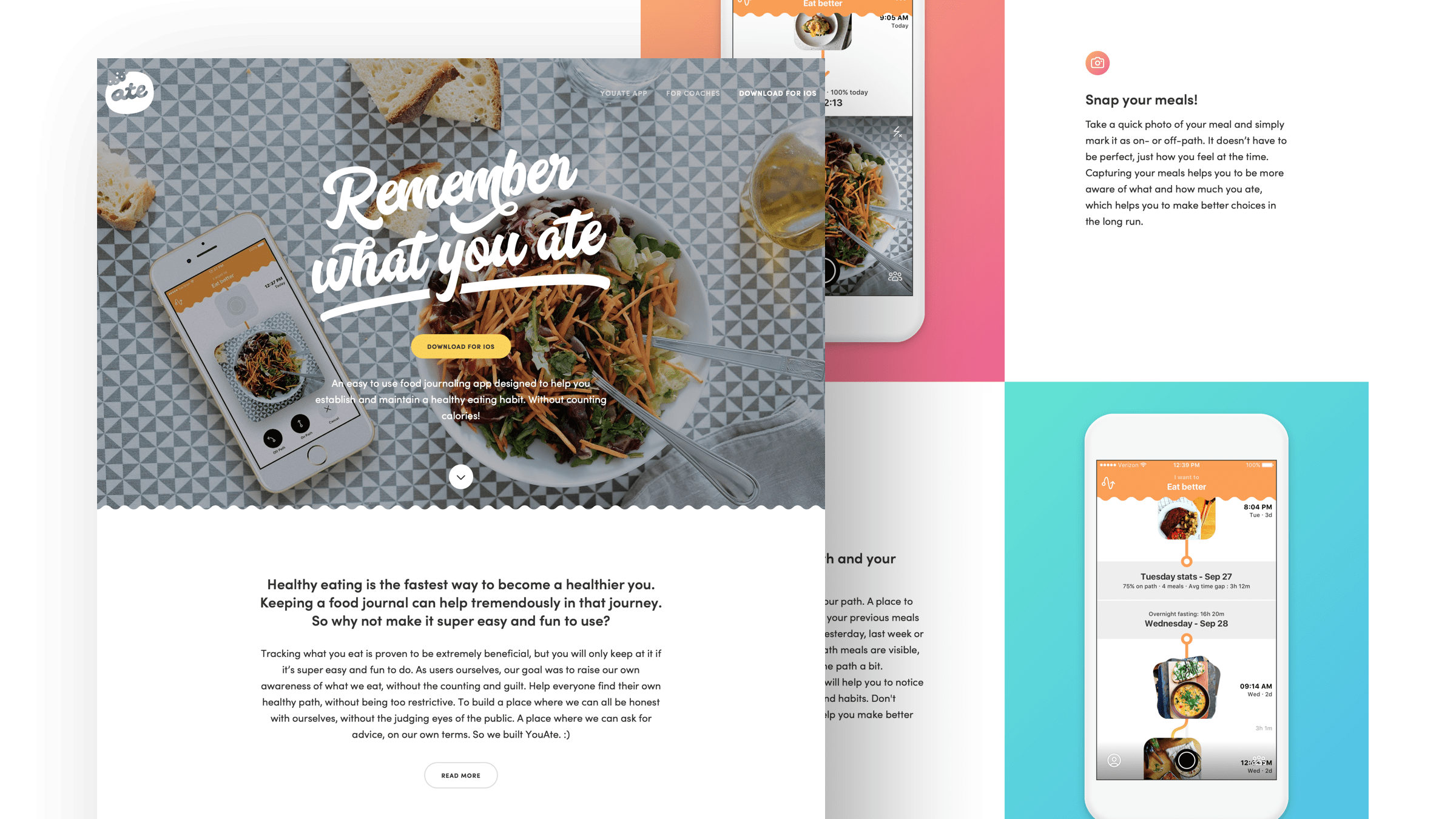Screen dimensions: 1456x819
Task: Open YOUATE APP navigation menu item
Action: pos(623,93)
